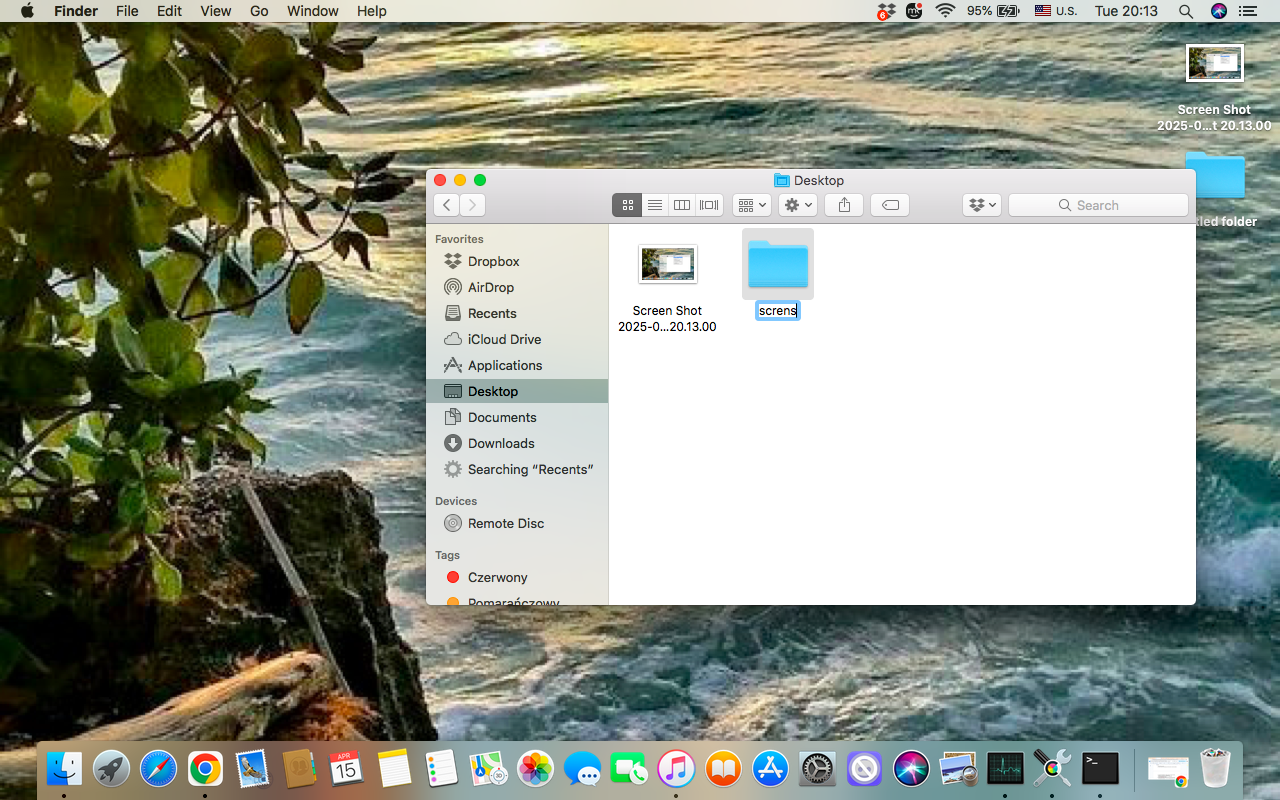Open the Go menu in the menu bar

coord(259,11)
